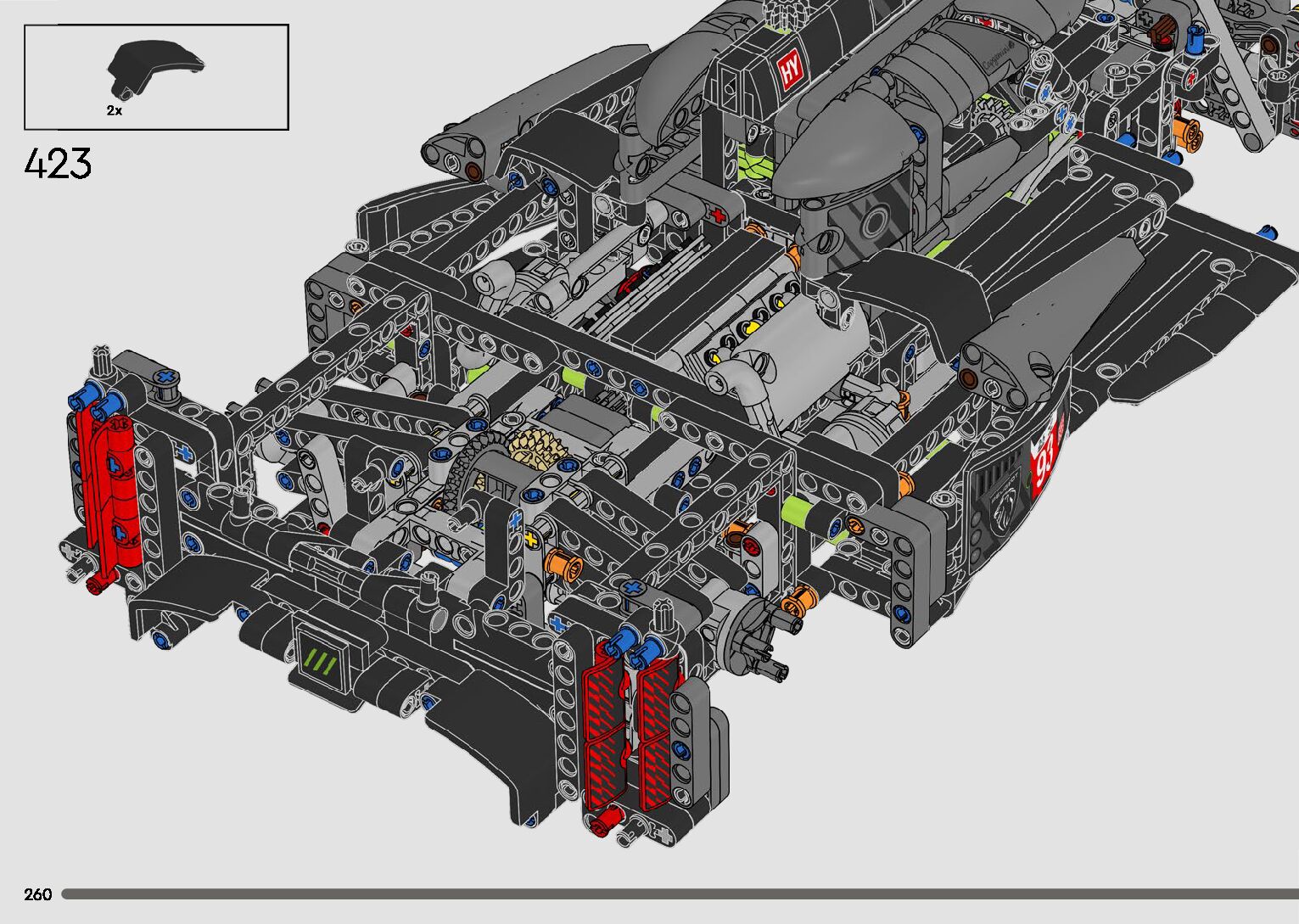Select the red grille panels at bottom

[632, 725]
